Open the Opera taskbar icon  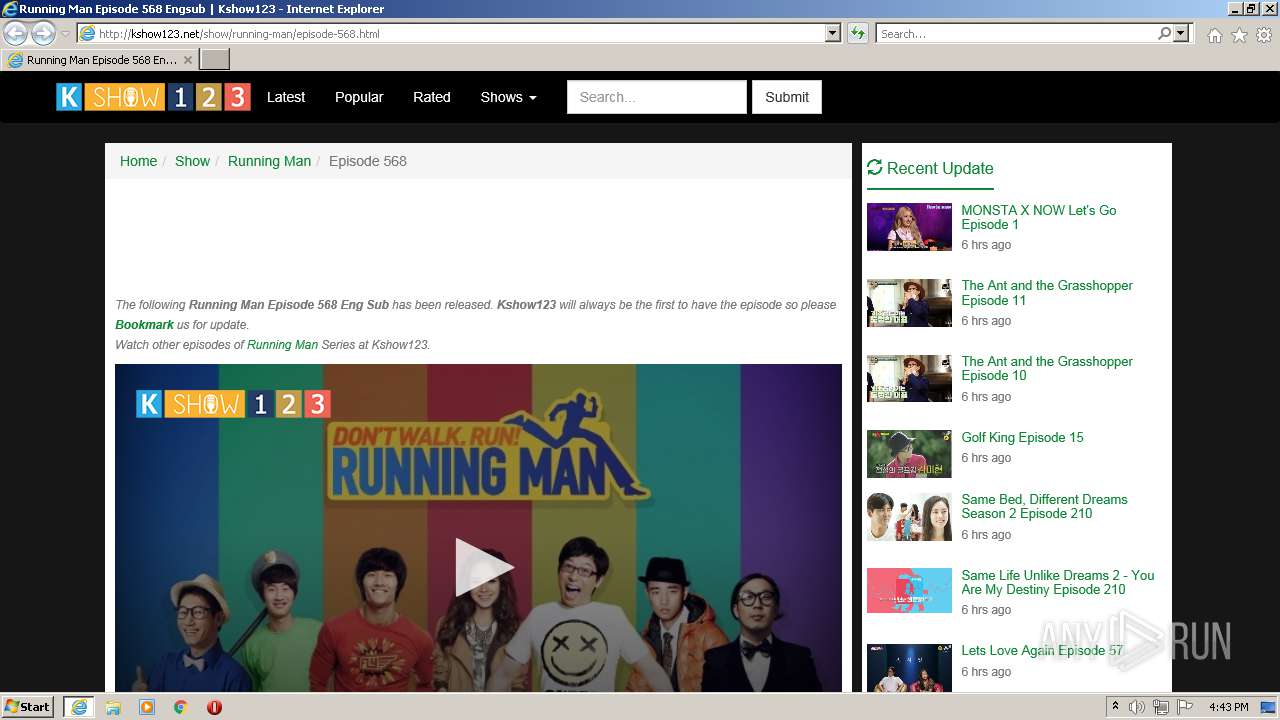click(x=214, y=707)
